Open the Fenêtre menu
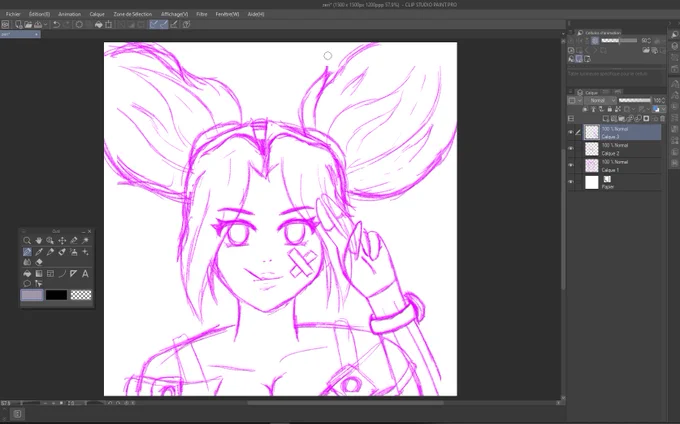 (227, 14)
